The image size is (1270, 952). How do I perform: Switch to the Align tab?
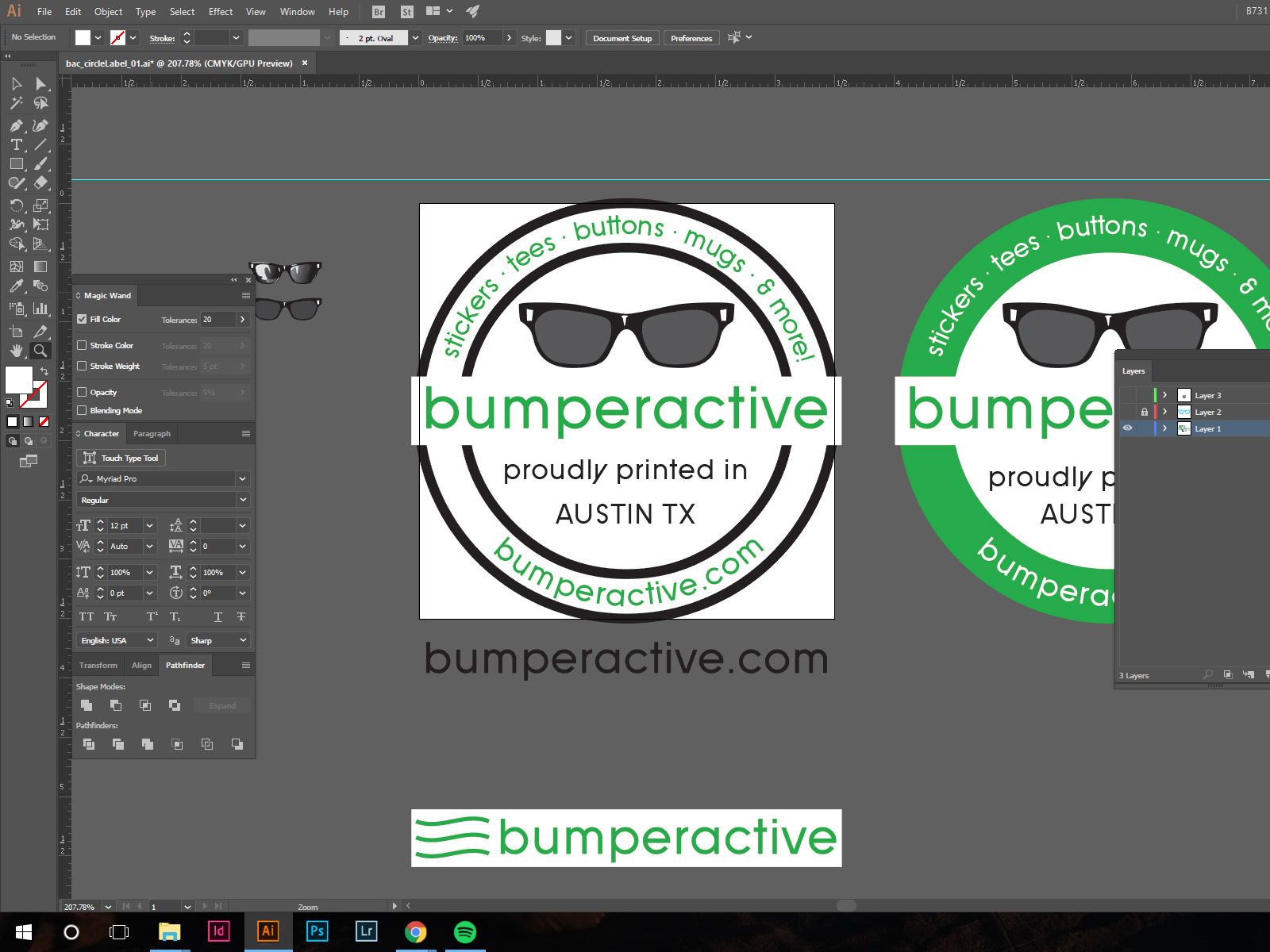point(141,666)
